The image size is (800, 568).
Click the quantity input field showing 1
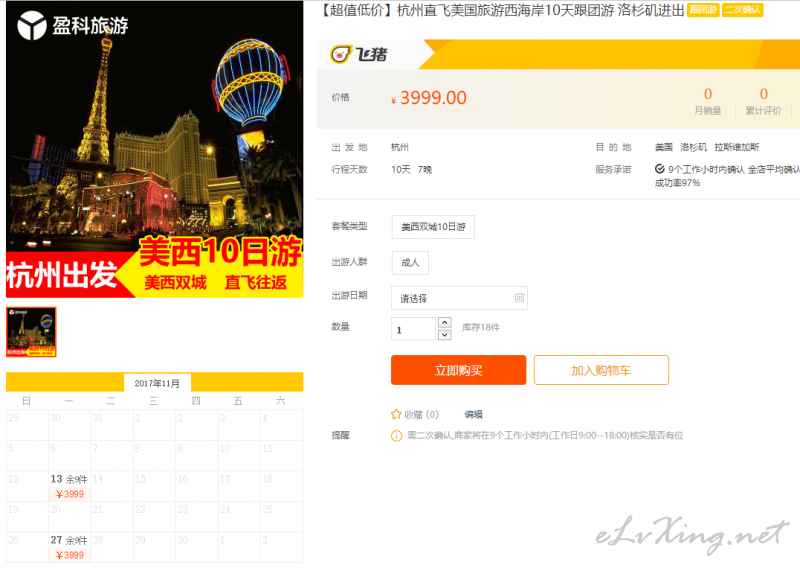tap(413, 329)
